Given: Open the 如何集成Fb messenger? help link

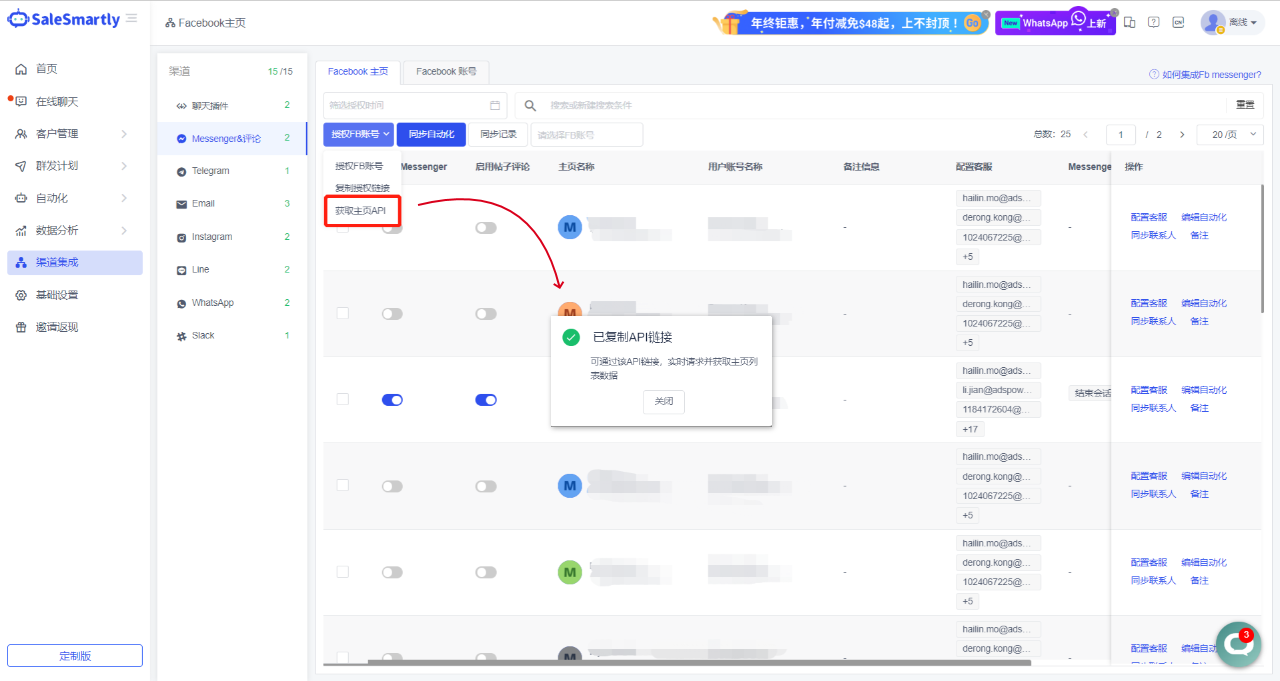Looking at the screenshot, I should click(x=1205, y=75).
